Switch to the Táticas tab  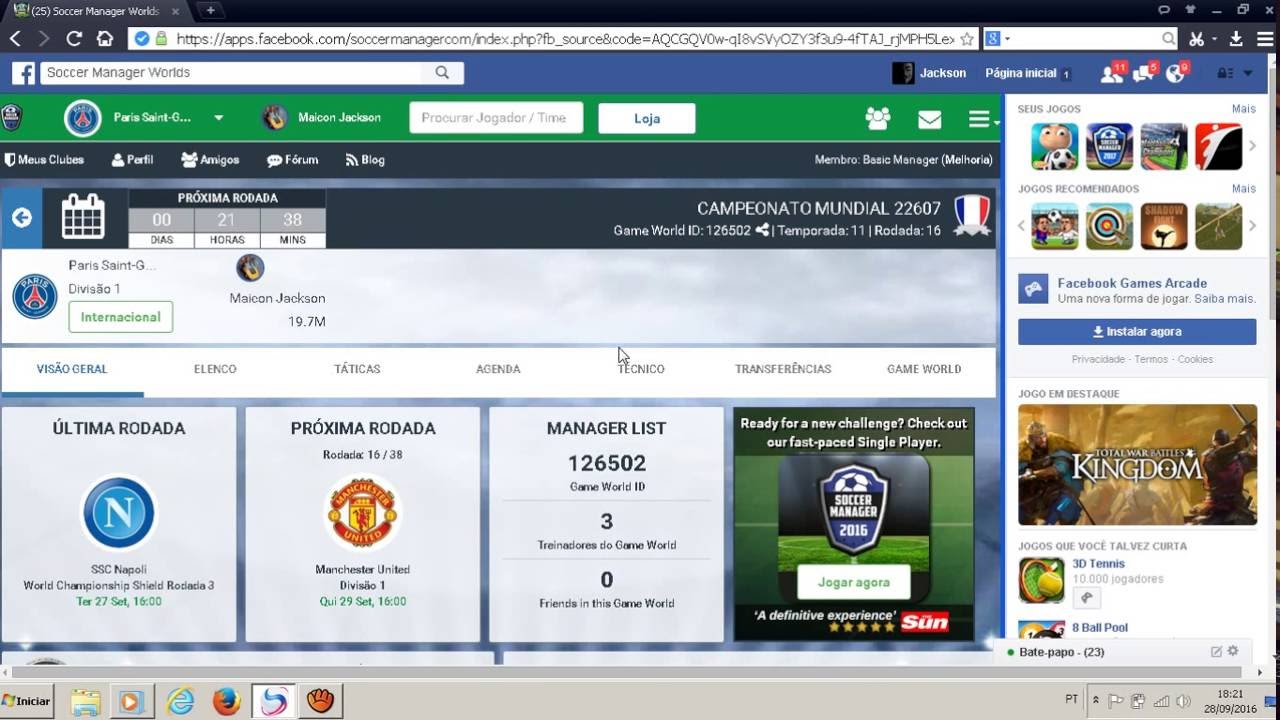tap(357, 369)
